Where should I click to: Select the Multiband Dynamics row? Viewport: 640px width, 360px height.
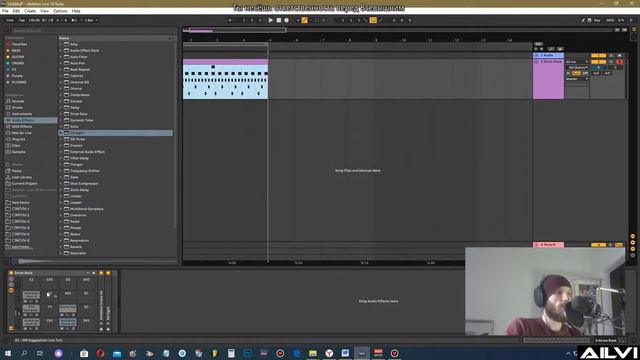116,209
